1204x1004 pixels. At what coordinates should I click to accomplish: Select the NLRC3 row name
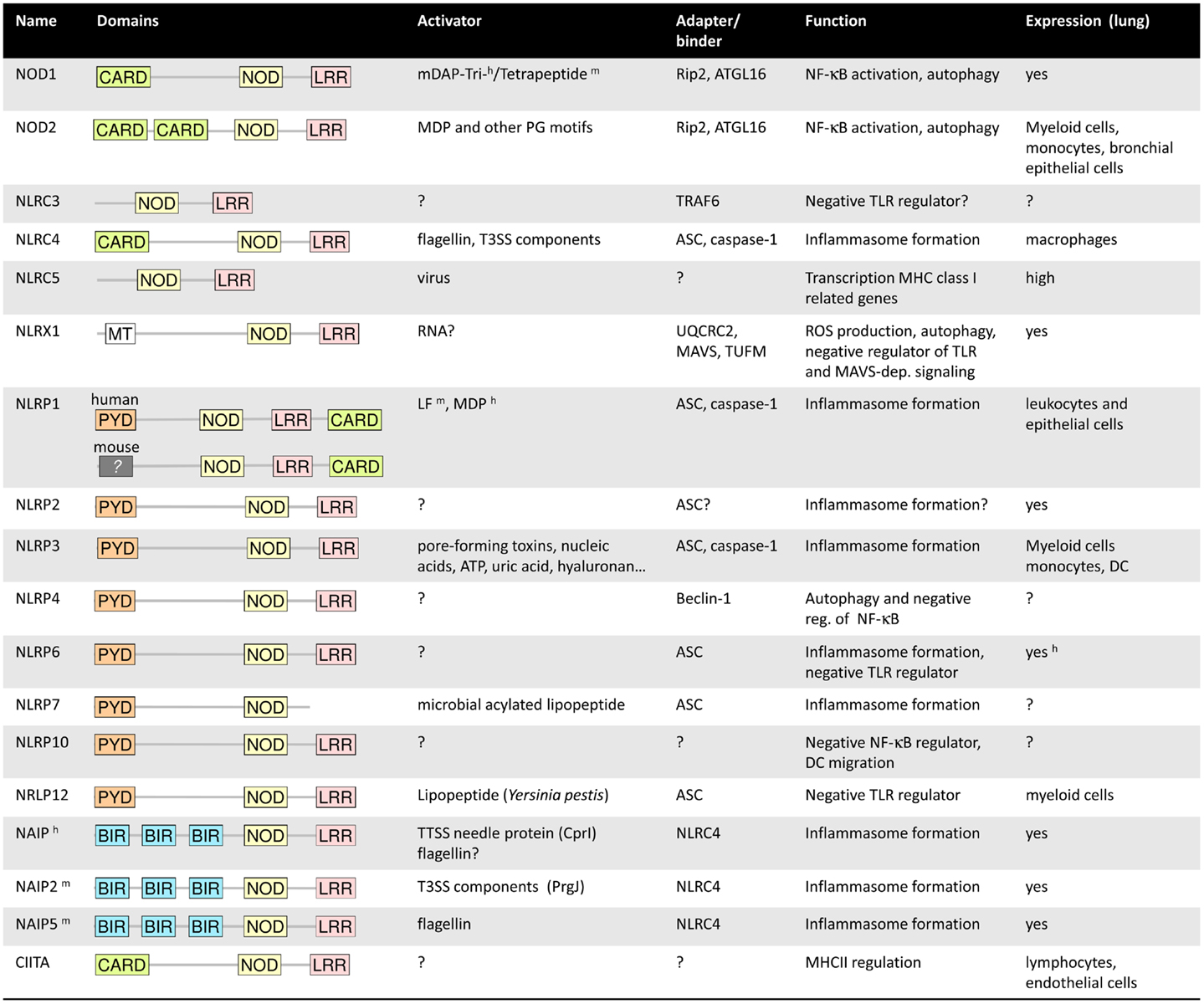pos(38,201)
